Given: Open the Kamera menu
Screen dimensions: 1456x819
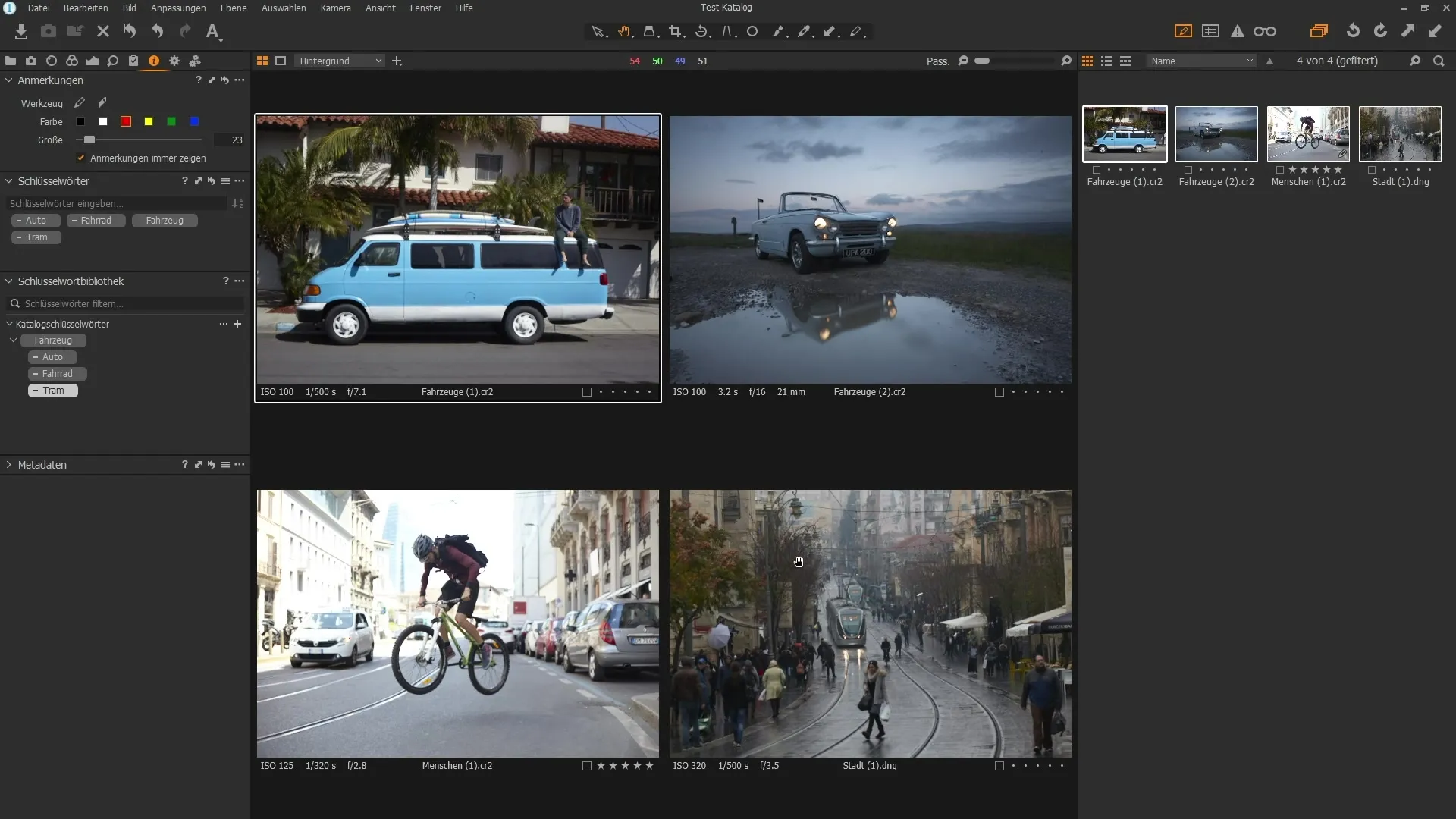Looking at the screenshot, I should tap(335, 8).
